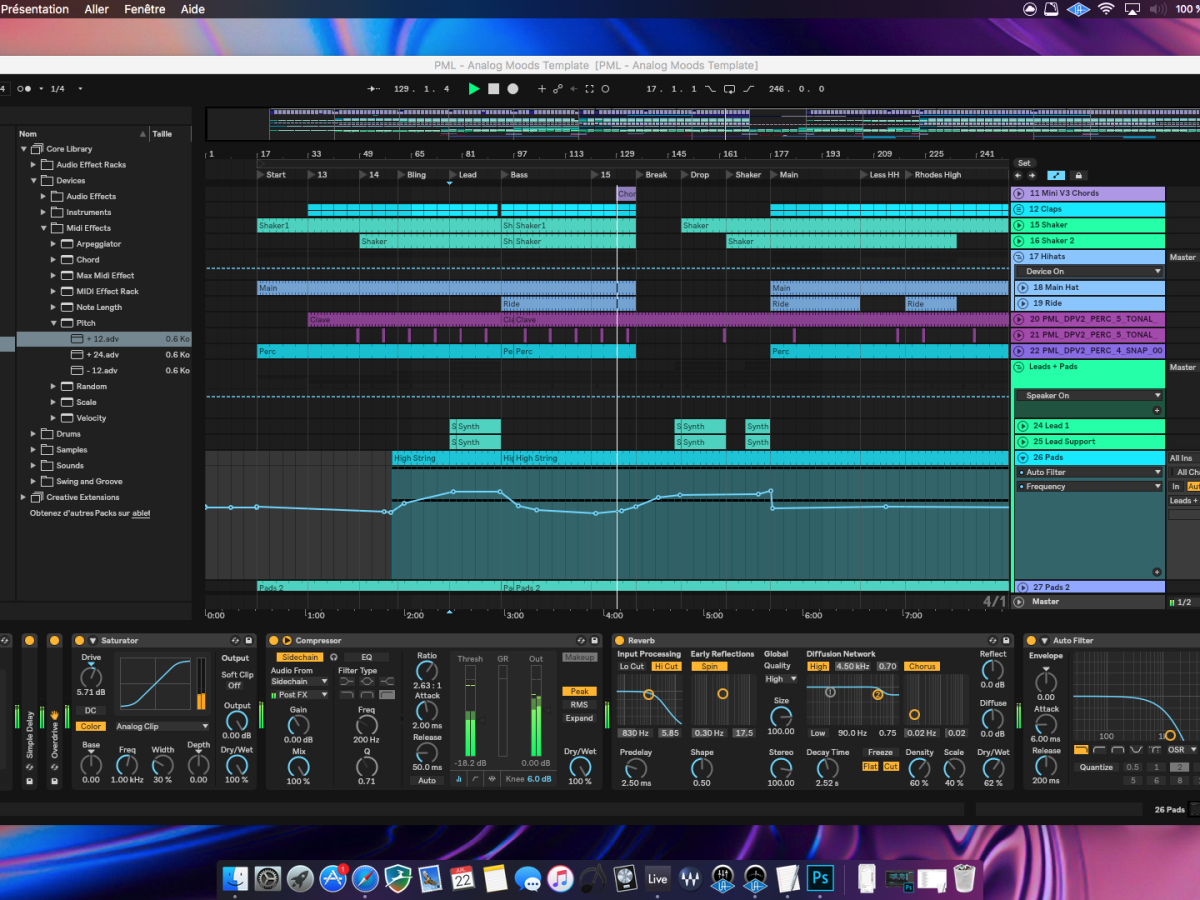Click the Saturator save preset disk icon
Screen dimensions: 1200x900
point(249,640)
